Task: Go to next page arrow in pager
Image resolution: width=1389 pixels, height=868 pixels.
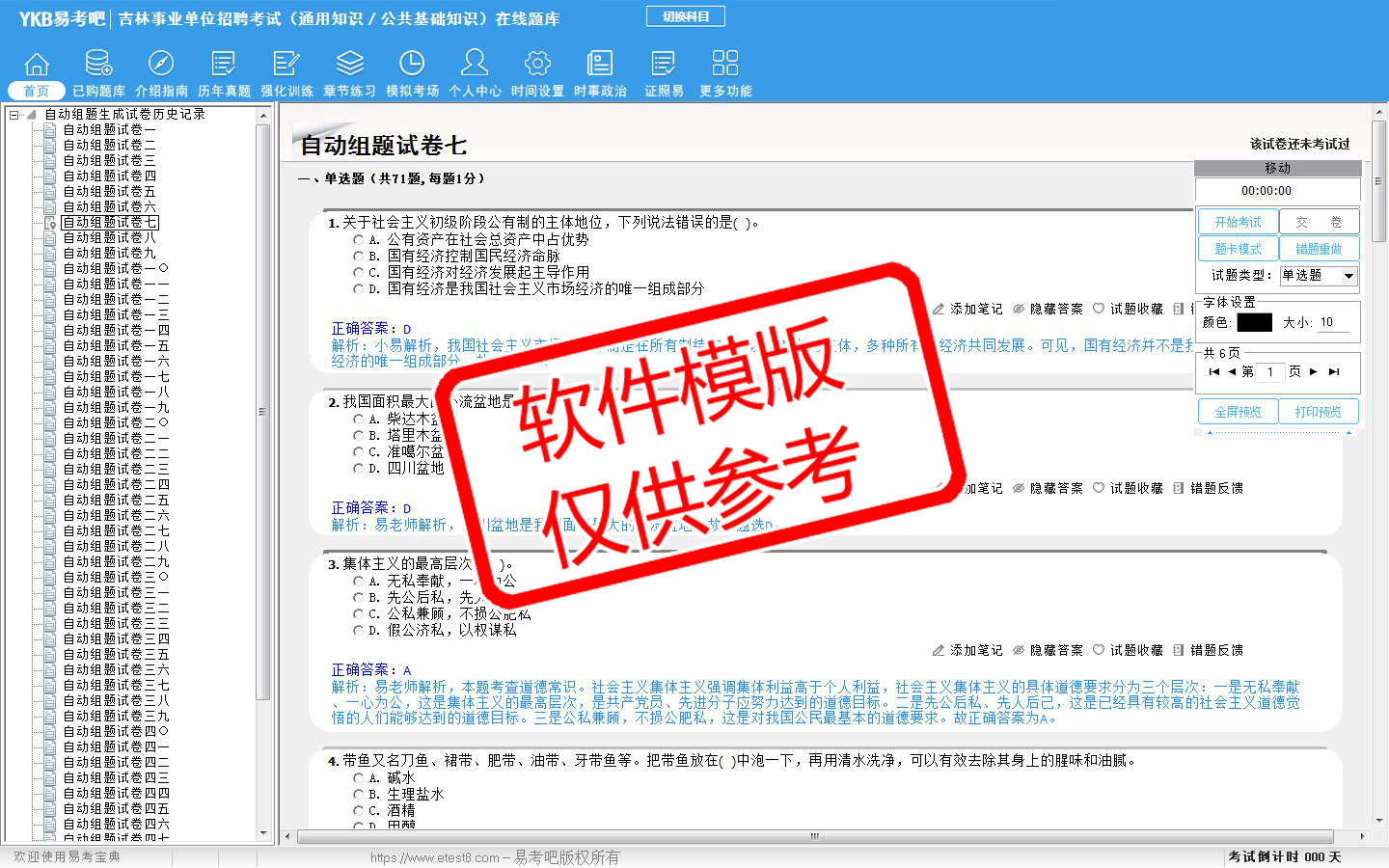Action: (x=1313, y=371)
